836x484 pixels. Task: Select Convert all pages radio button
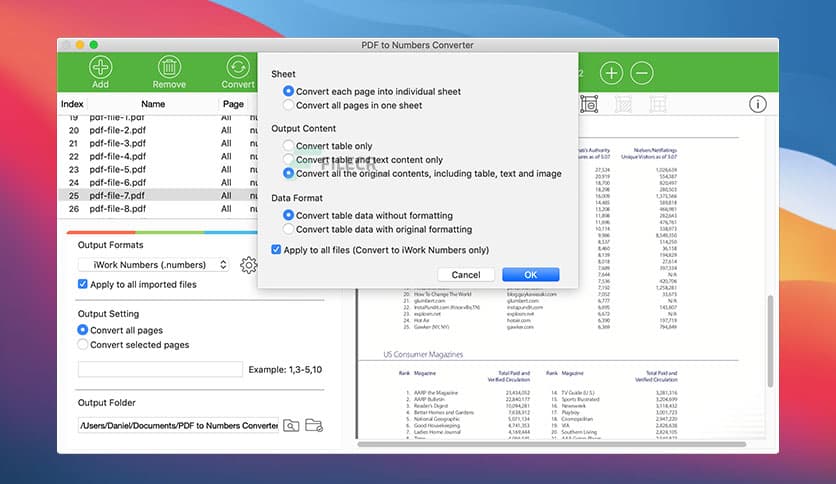[x=83, y=330]
